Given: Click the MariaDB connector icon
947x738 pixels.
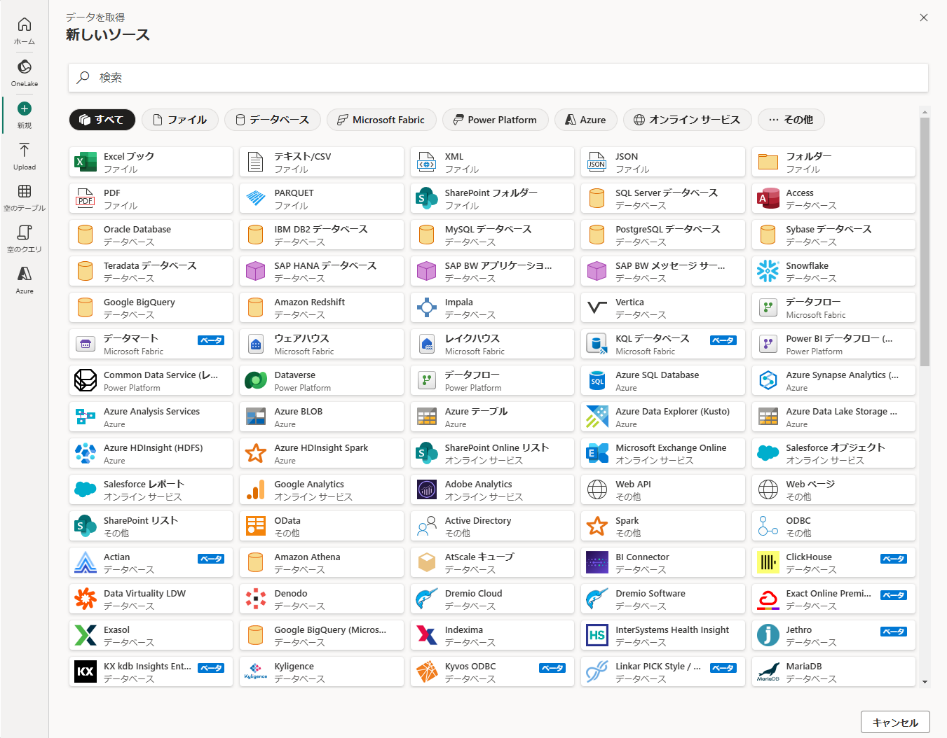Looking at the screenshot, I should 768,672.
